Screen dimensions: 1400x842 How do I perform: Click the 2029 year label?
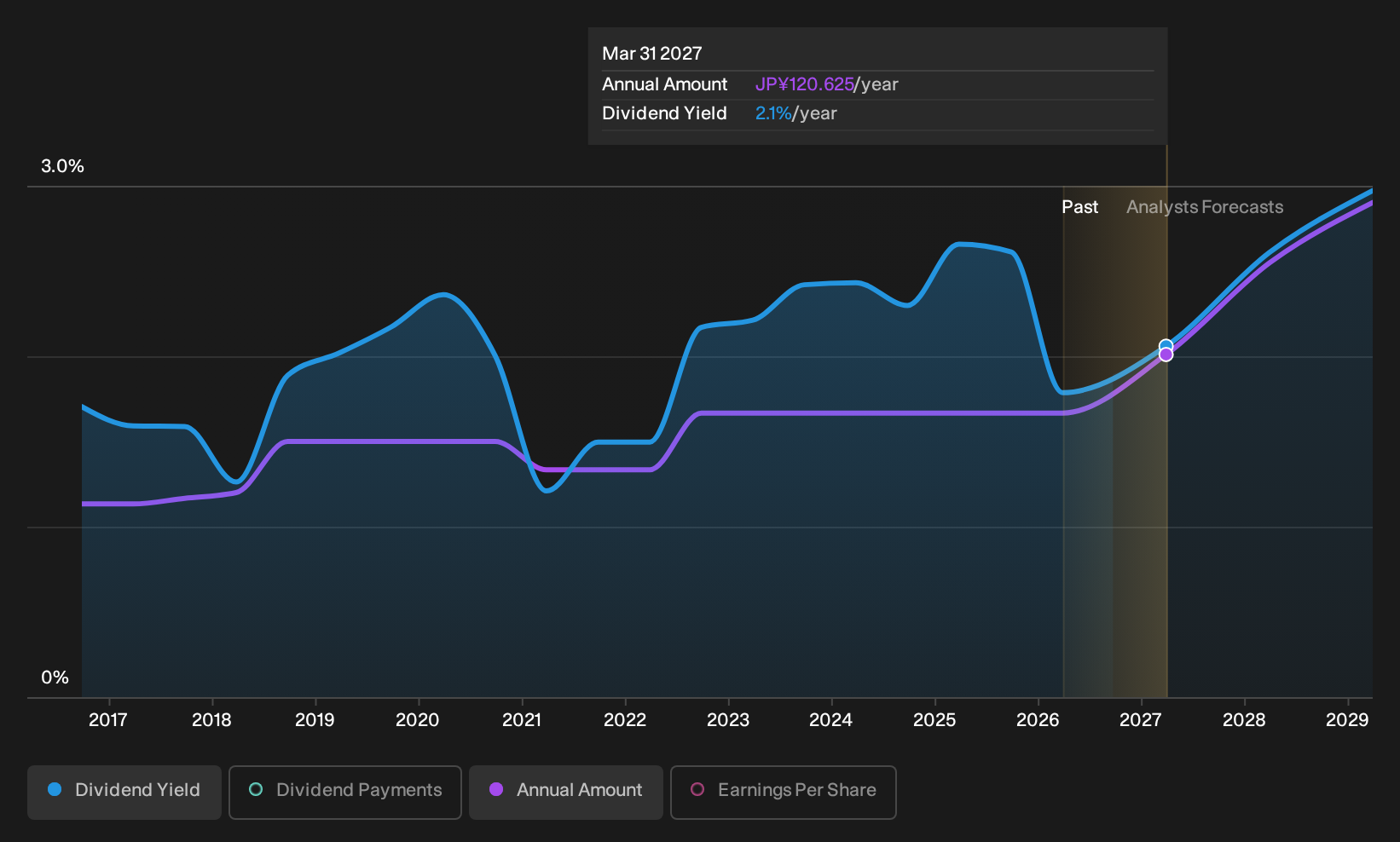point(1347,720)
